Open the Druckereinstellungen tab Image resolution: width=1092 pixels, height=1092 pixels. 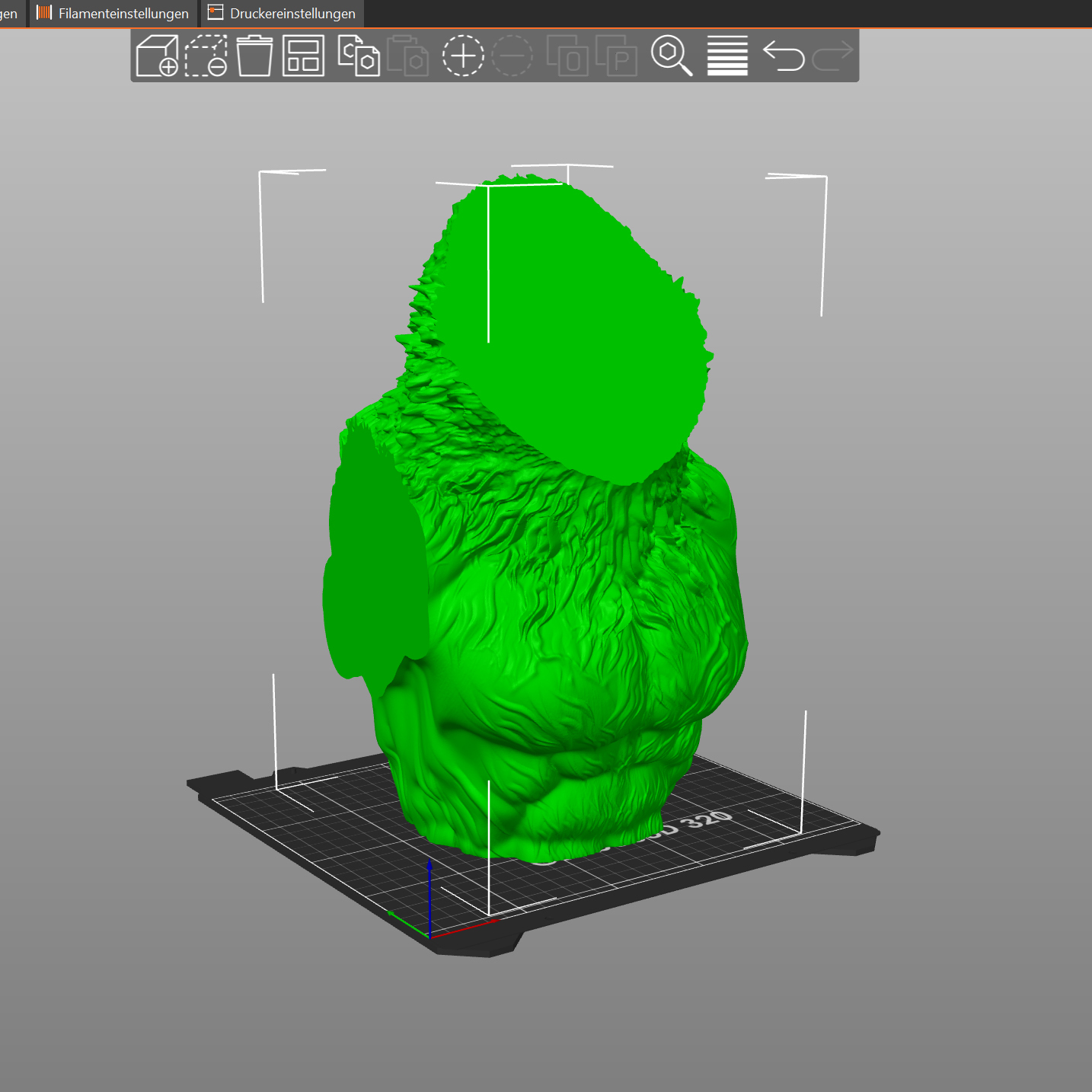point(283,14)
